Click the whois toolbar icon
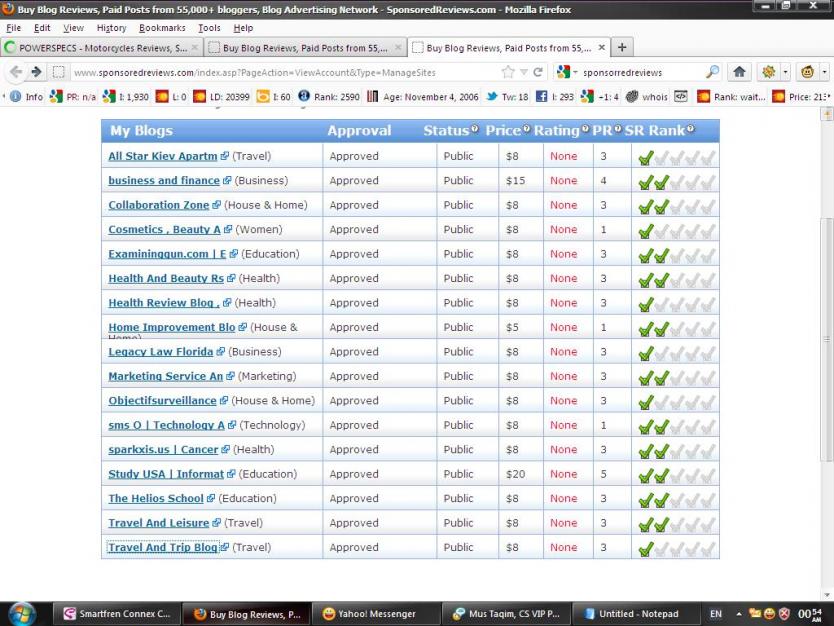Viewport: 834px width, 626px height. pyautogui.click(x=632, y=96)
